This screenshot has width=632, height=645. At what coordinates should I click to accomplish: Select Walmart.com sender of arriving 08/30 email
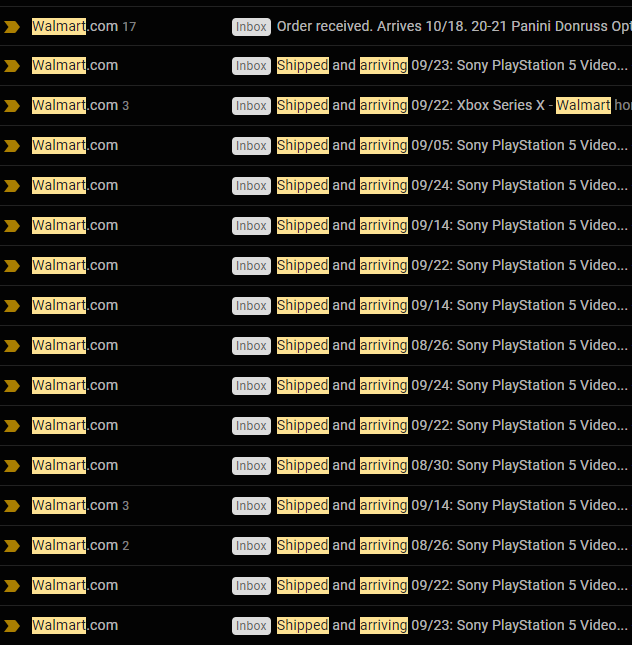pyautogui.click(x=75, y=465)
